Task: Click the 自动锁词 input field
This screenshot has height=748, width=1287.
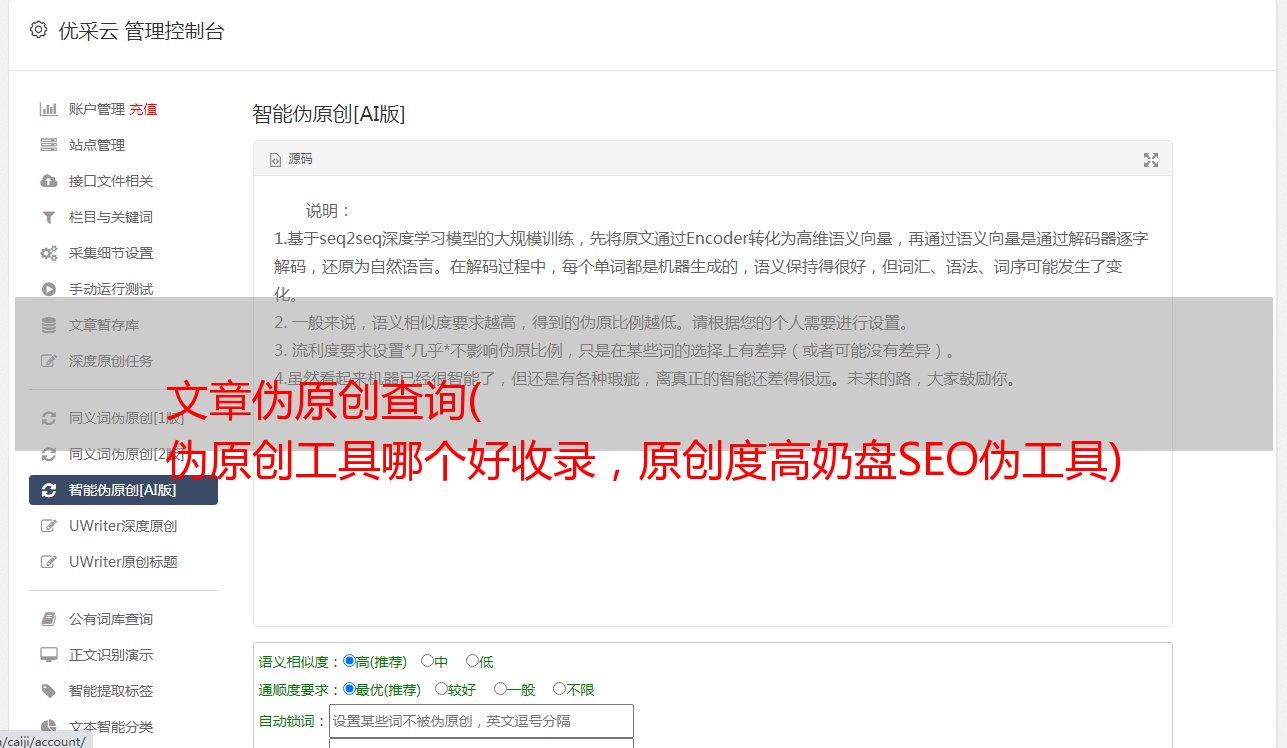Action: 481,721
